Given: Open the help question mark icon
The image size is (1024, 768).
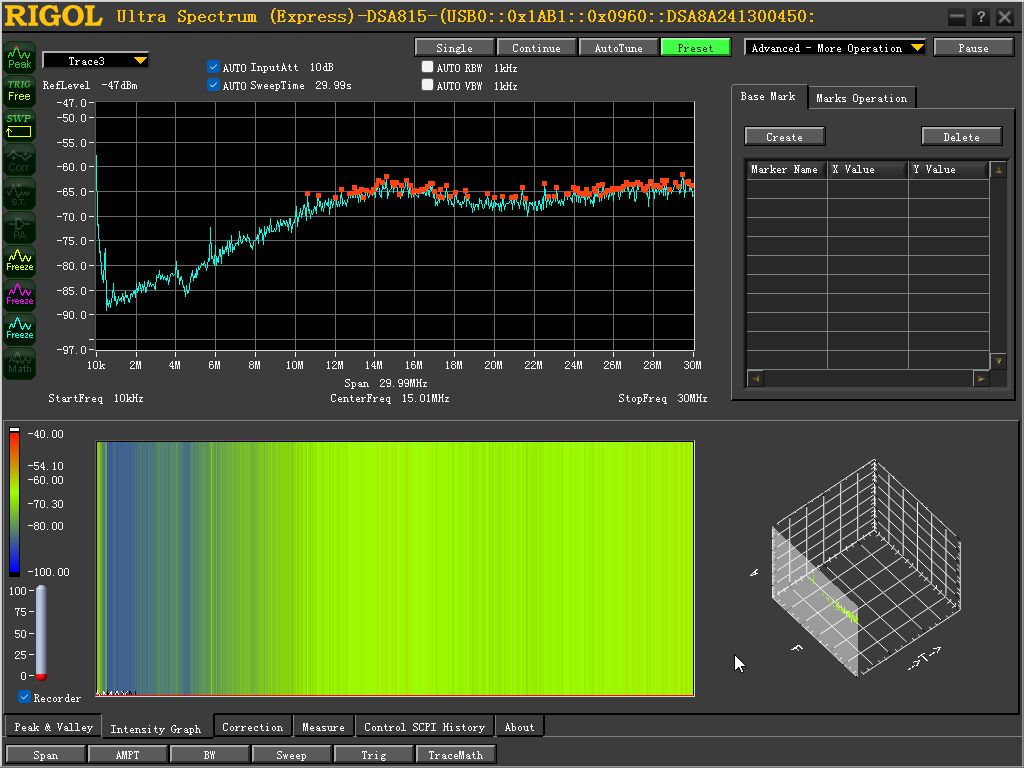Looking at the screenshot, I should click(x=980, y=17).
